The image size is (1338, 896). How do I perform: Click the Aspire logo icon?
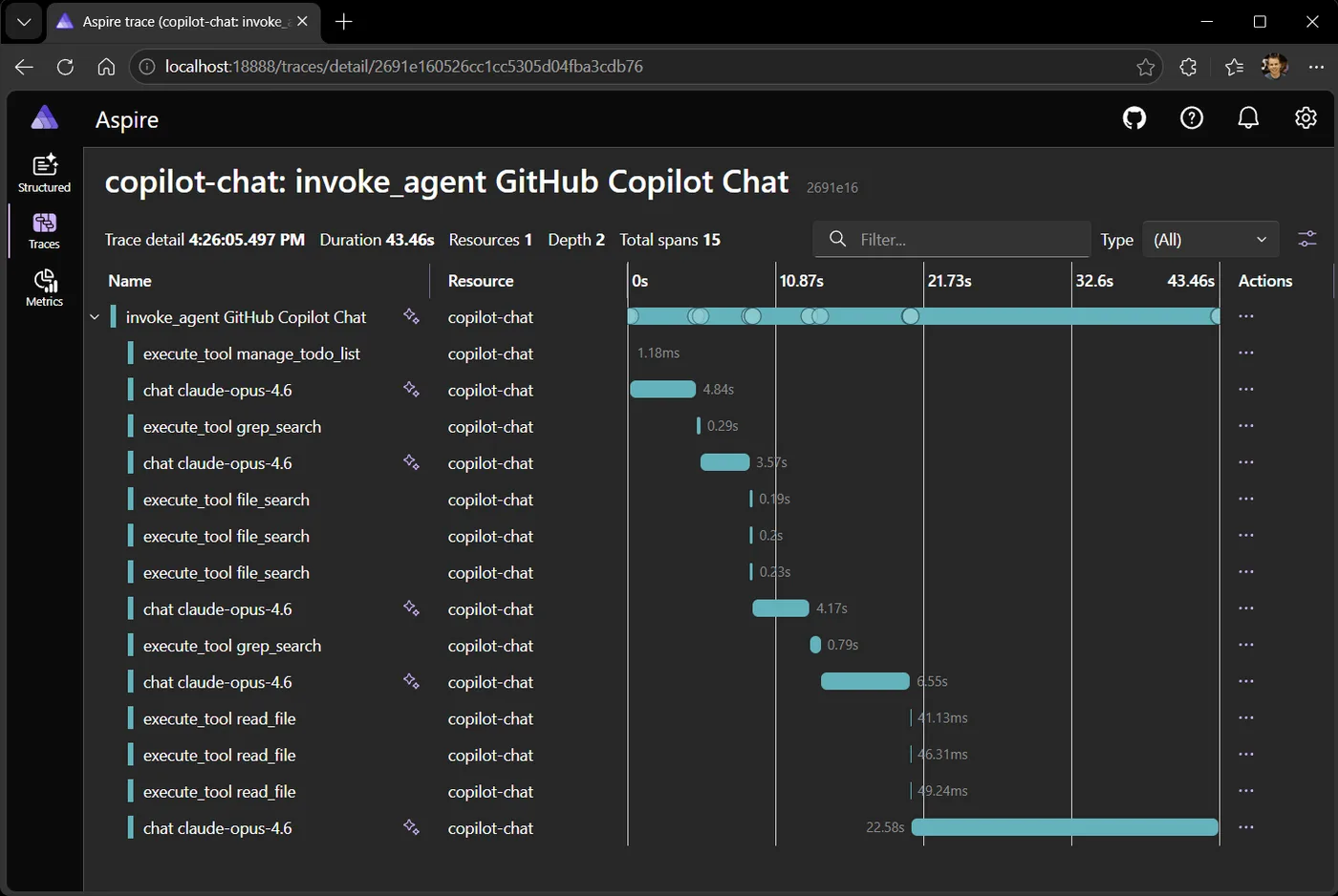click(45, 118)
